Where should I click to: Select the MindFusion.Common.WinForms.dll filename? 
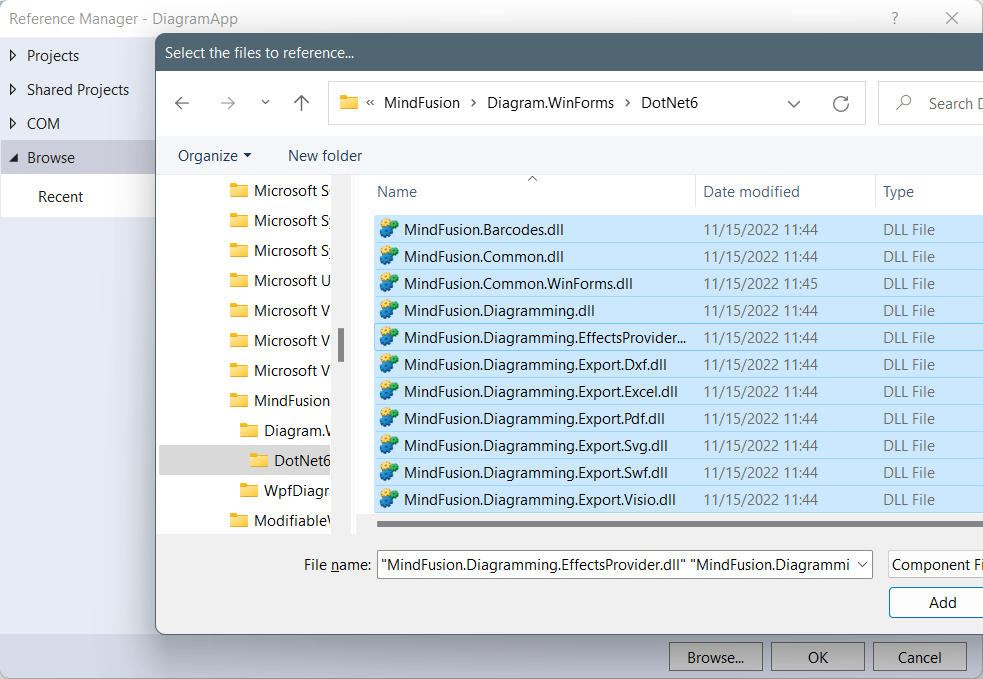[518, 284]
